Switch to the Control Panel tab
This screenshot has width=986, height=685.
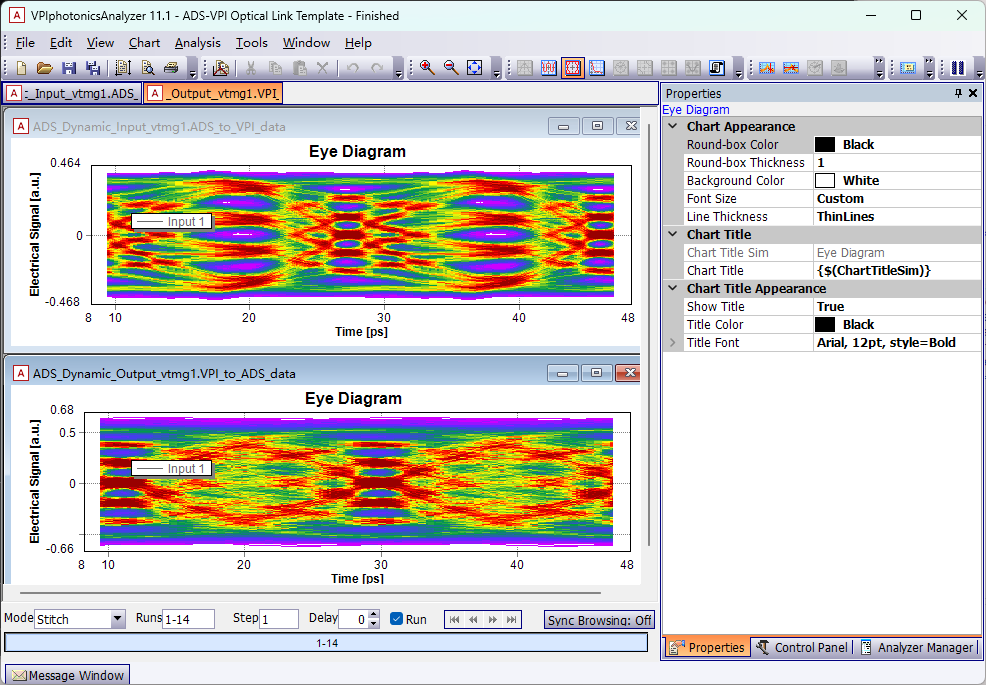(x=802, y=647)
